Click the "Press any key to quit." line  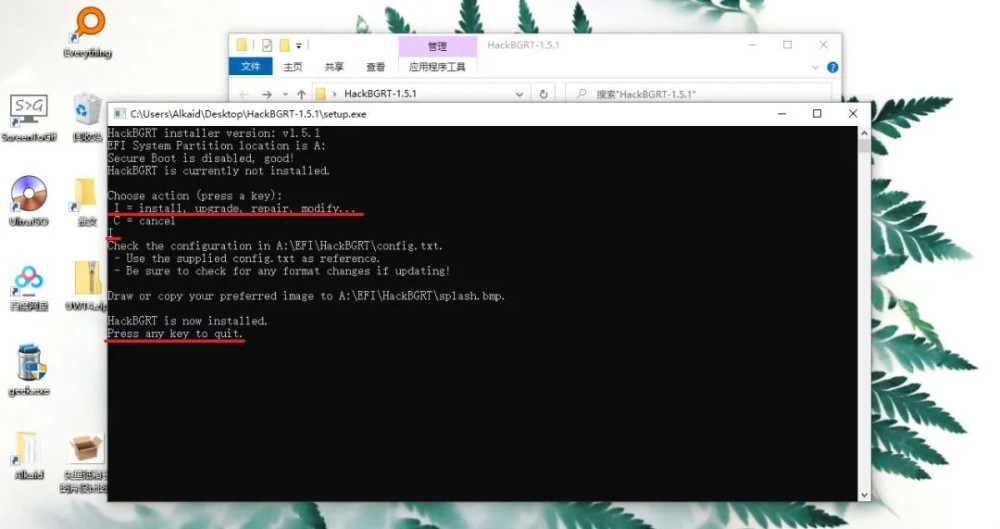pyautogui.click(x=175, y=334)
